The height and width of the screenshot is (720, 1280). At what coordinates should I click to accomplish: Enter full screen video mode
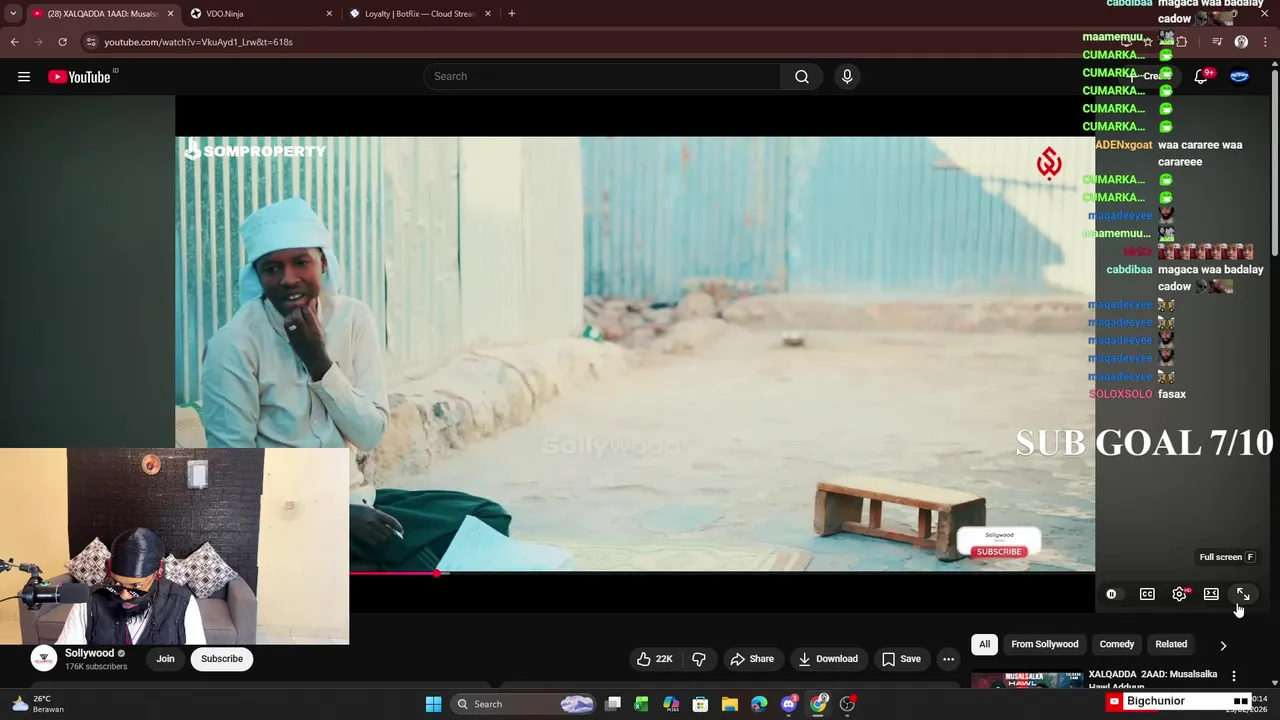point(1243,594)
